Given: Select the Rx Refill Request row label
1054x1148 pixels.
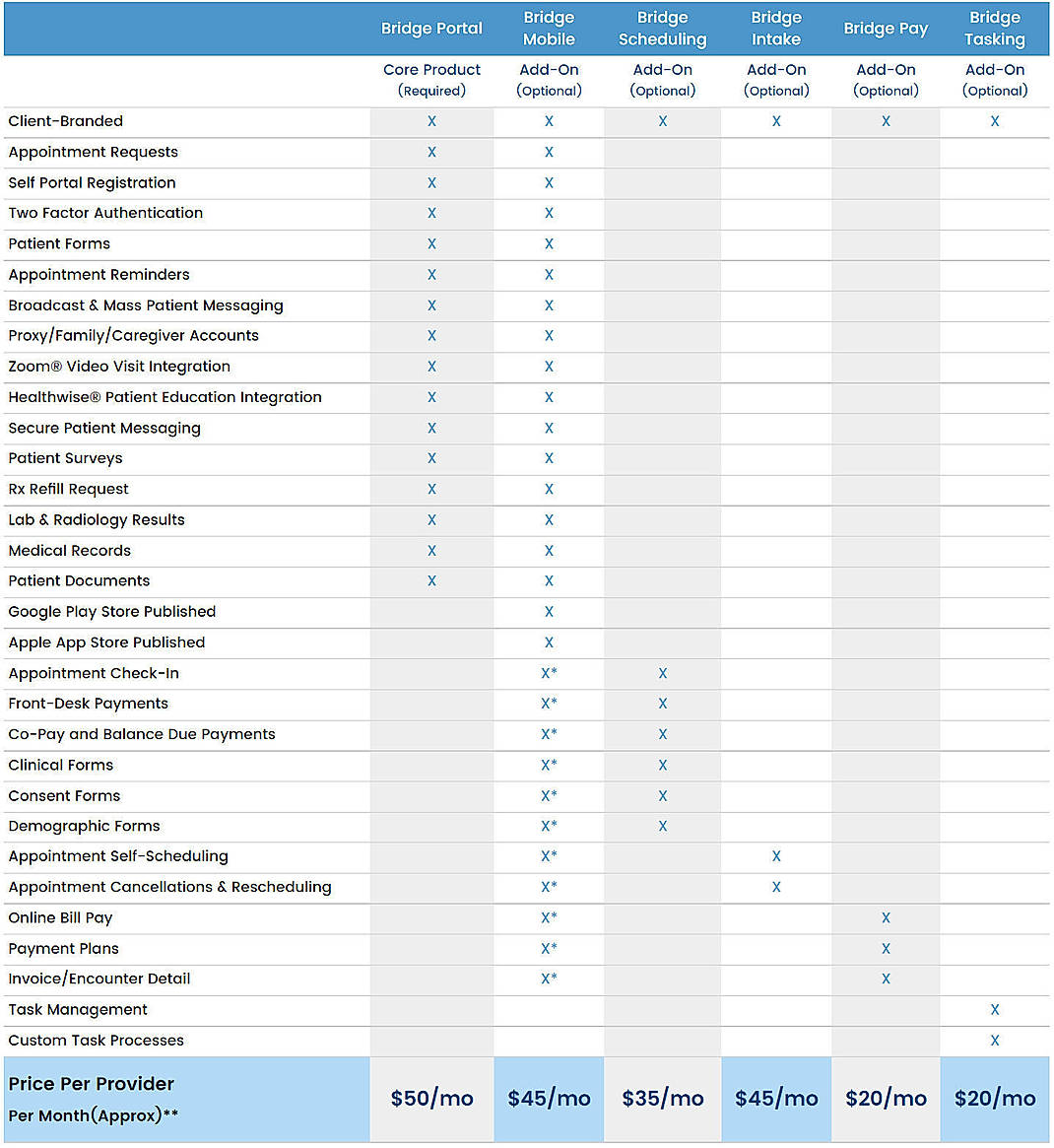Looking at the screenshot, I should (68, 489).
